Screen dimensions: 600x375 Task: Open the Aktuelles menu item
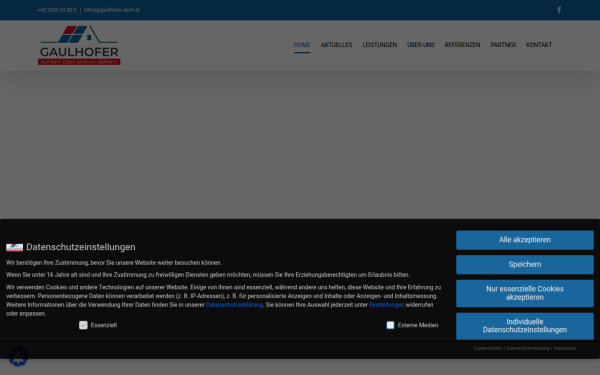point(336,45)
